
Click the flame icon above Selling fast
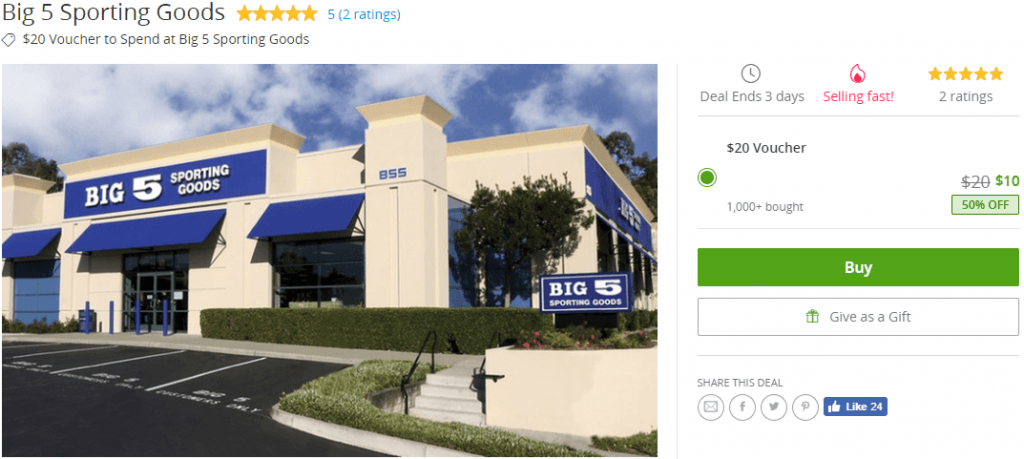point(857,74)
